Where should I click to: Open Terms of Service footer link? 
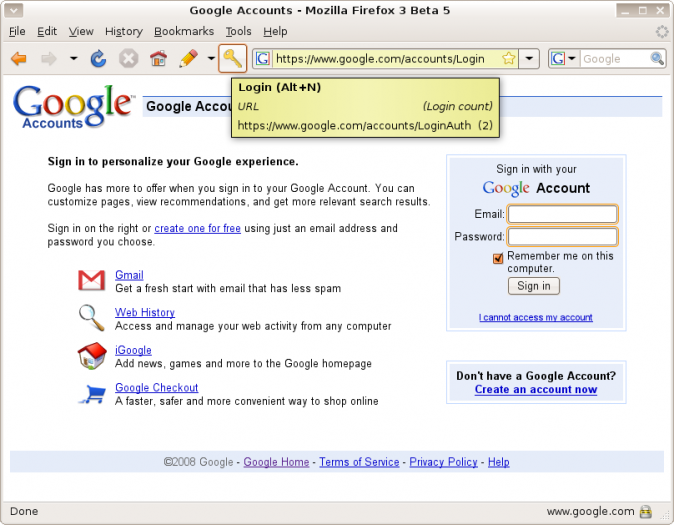click(x=359, y=462)
